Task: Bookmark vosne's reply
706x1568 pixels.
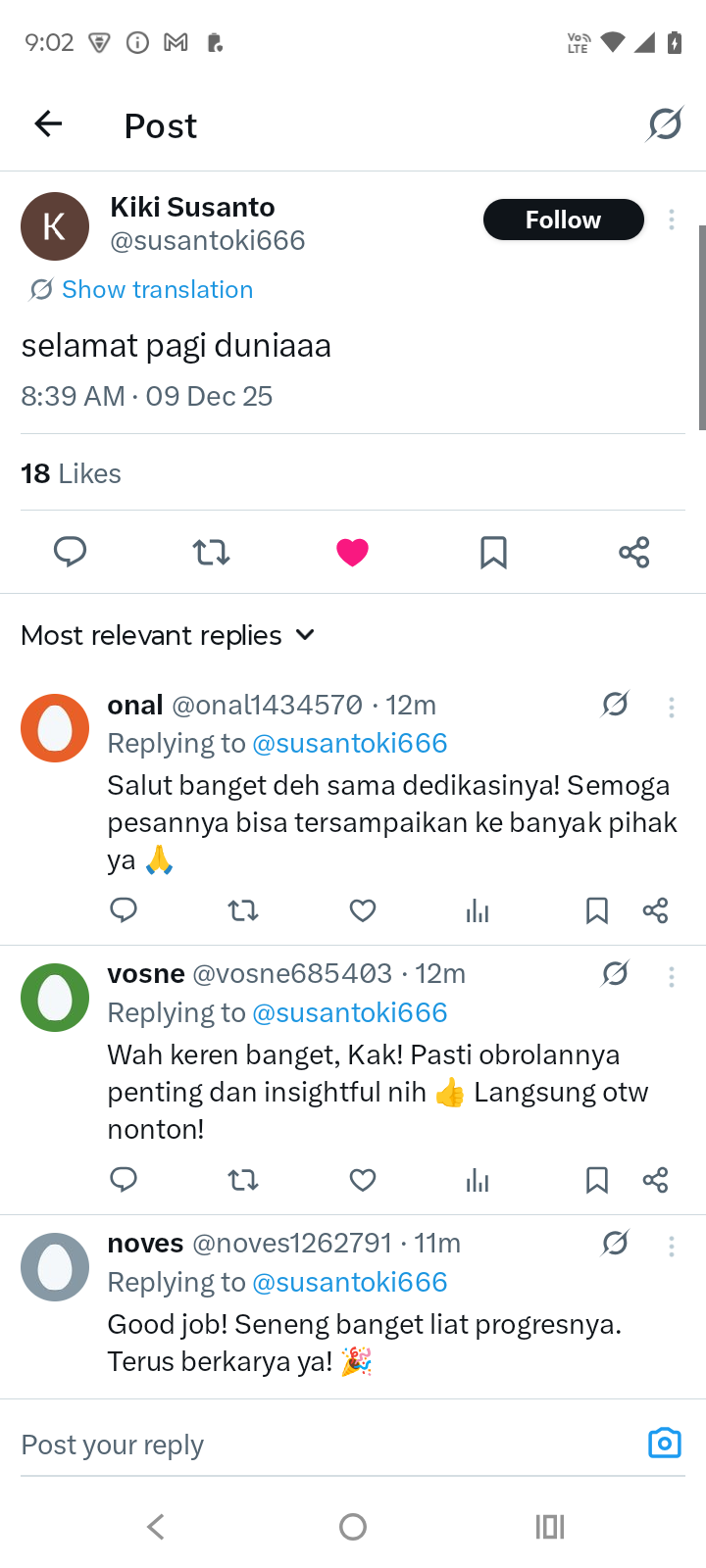Action: click(x=596, y=1180)
